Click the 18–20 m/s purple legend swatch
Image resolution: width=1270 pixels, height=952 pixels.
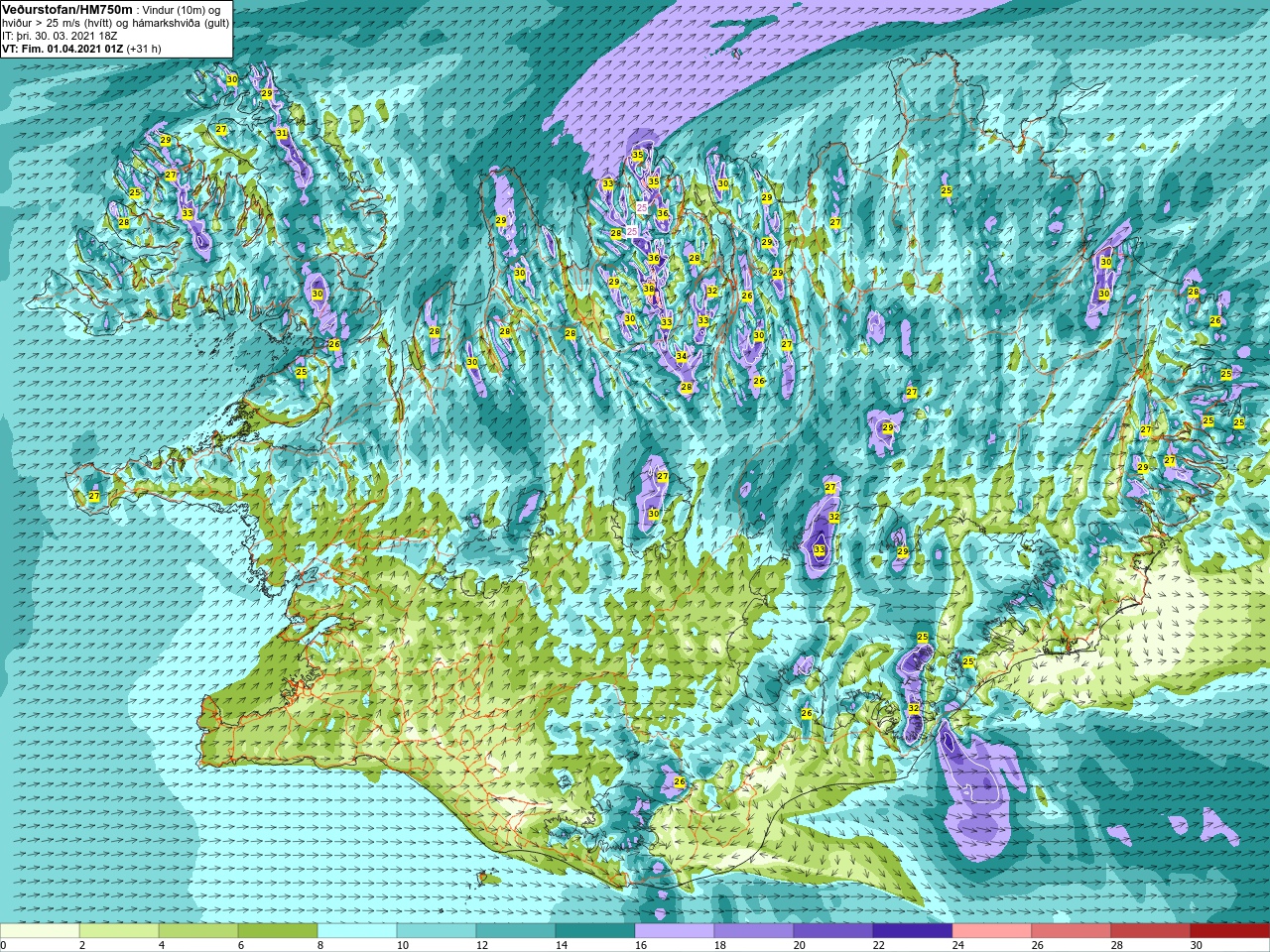tap(754, 931)
